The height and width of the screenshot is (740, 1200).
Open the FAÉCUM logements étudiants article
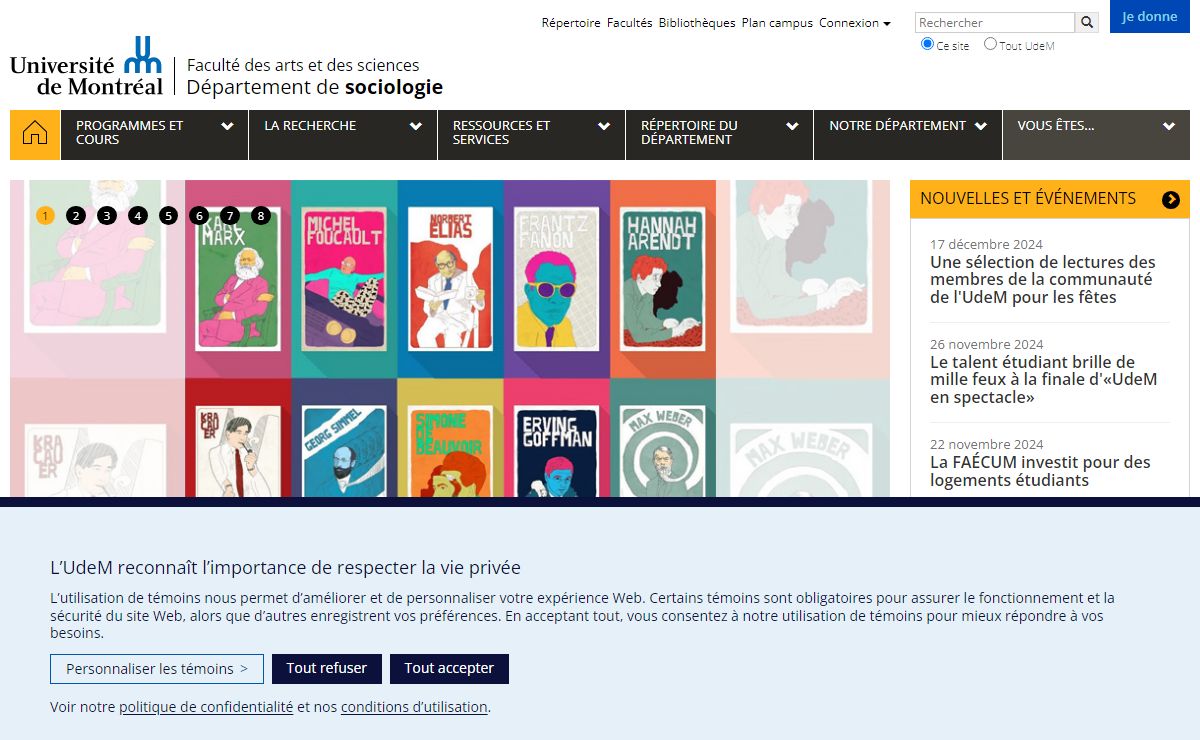point(1040,471)
